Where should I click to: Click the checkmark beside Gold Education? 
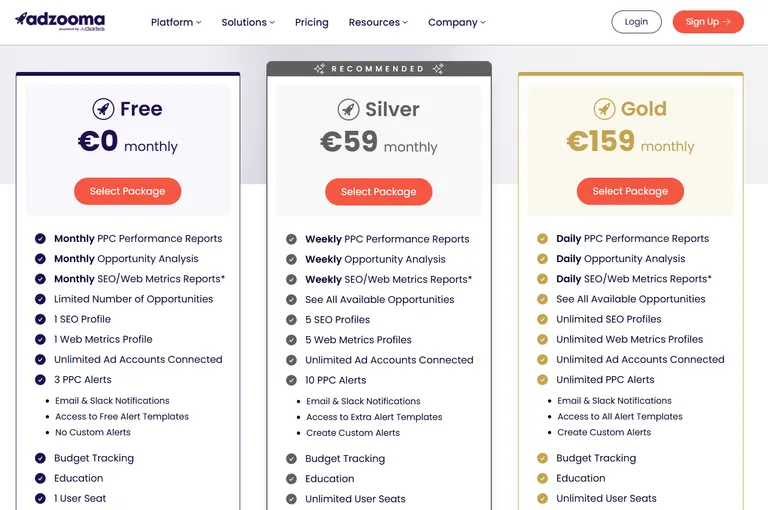(542, 478)
